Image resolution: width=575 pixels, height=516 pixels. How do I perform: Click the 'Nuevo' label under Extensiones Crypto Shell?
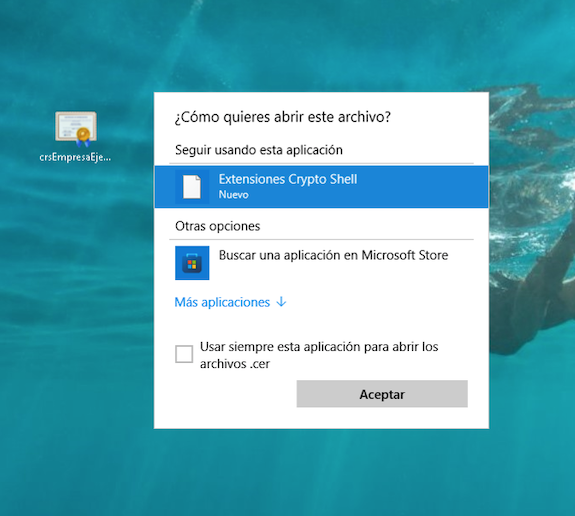click(x=234, y=195)
